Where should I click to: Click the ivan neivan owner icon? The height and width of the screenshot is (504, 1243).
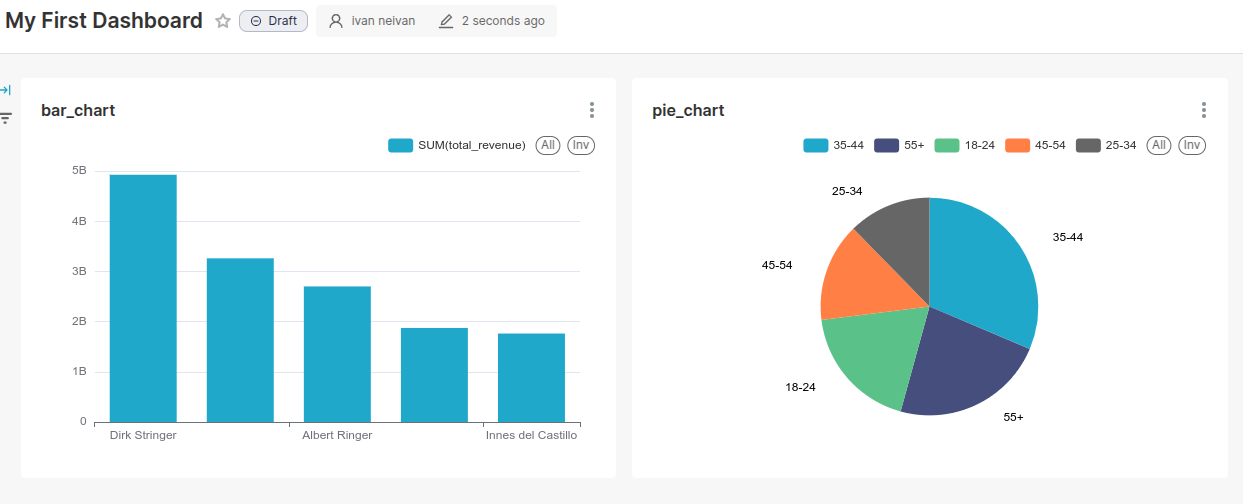(336, 21)
